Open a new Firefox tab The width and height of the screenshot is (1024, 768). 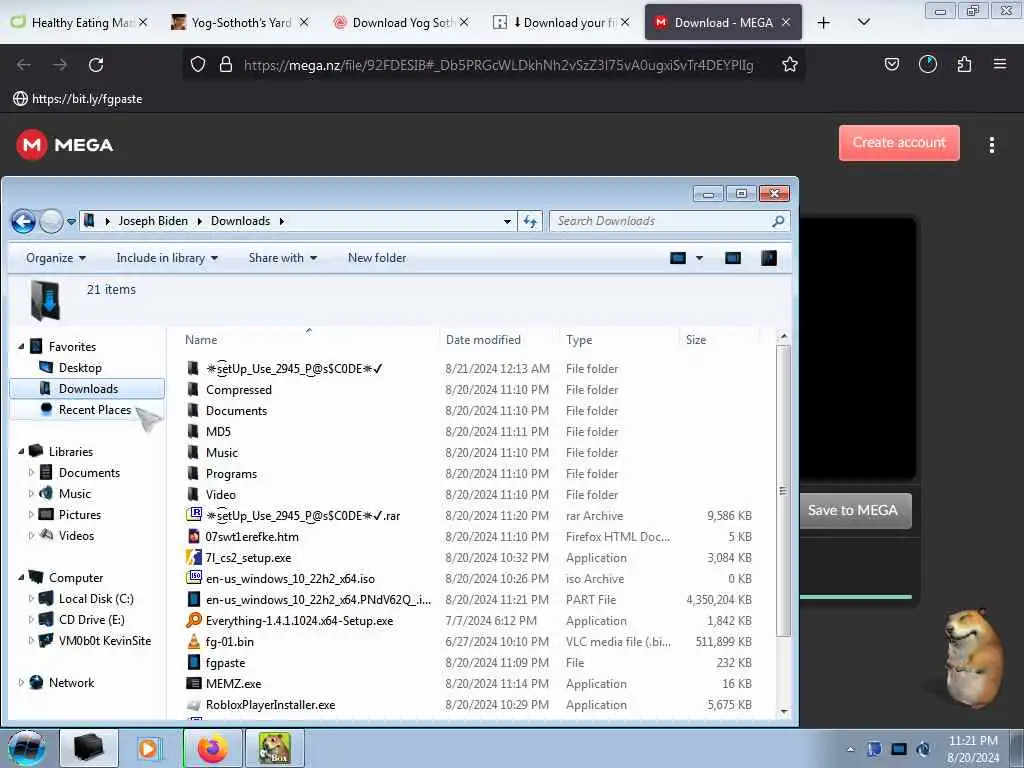pos(824,23)
